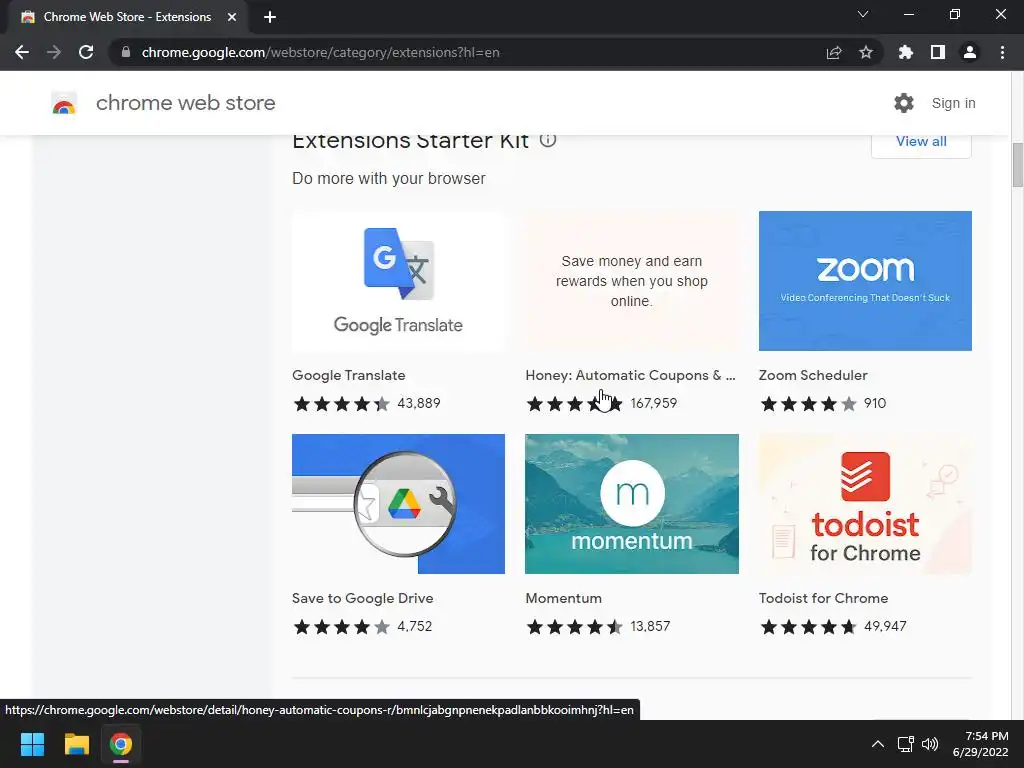
Task: Click the Zoom Scheduler title
Action: tap(813, 376)
